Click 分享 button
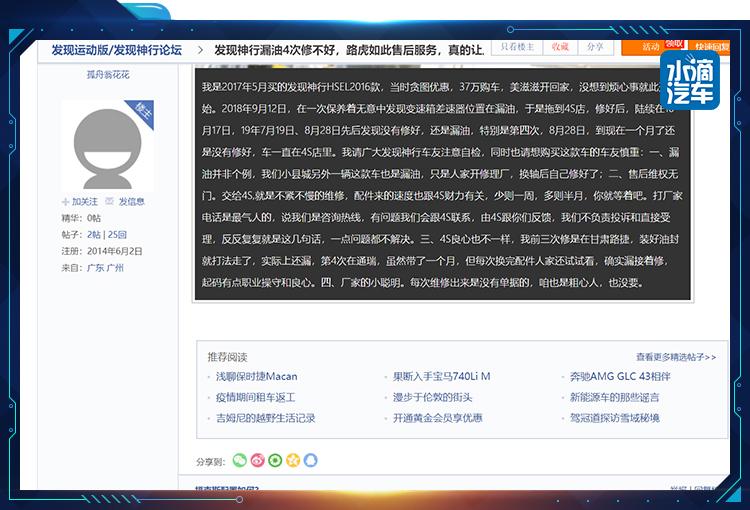The image size is (750, 510). tap(595, 47)
